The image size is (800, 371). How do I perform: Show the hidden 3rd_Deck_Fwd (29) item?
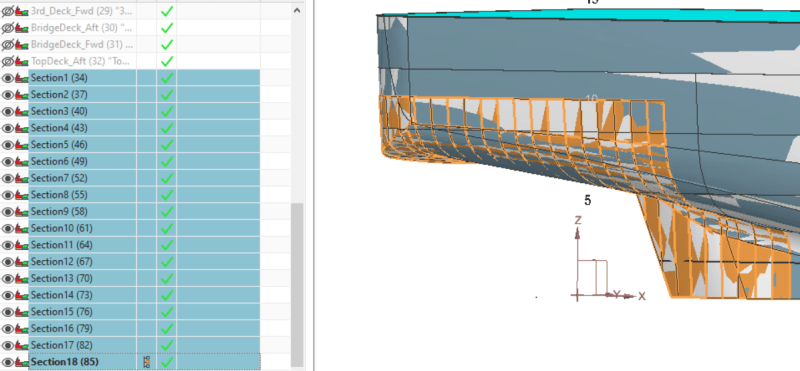(x=7, y=11)
